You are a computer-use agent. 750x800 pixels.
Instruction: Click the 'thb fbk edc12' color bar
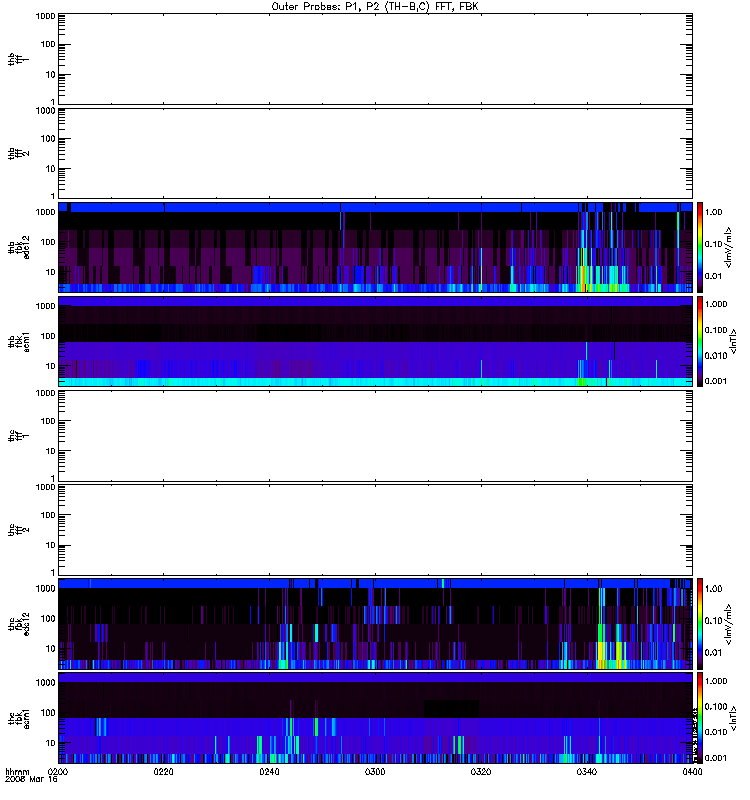(700, 247)
